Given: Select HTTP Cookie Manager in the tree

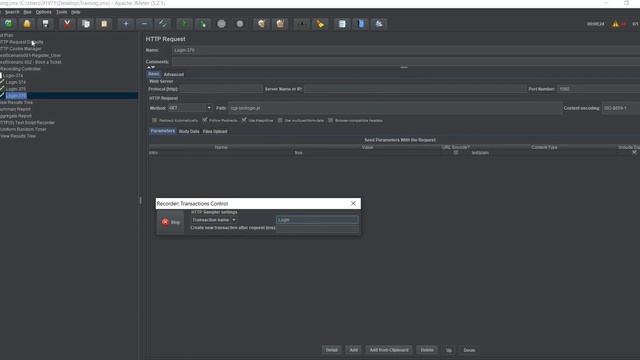Looking at the screenshot, I should pos(20,49).
